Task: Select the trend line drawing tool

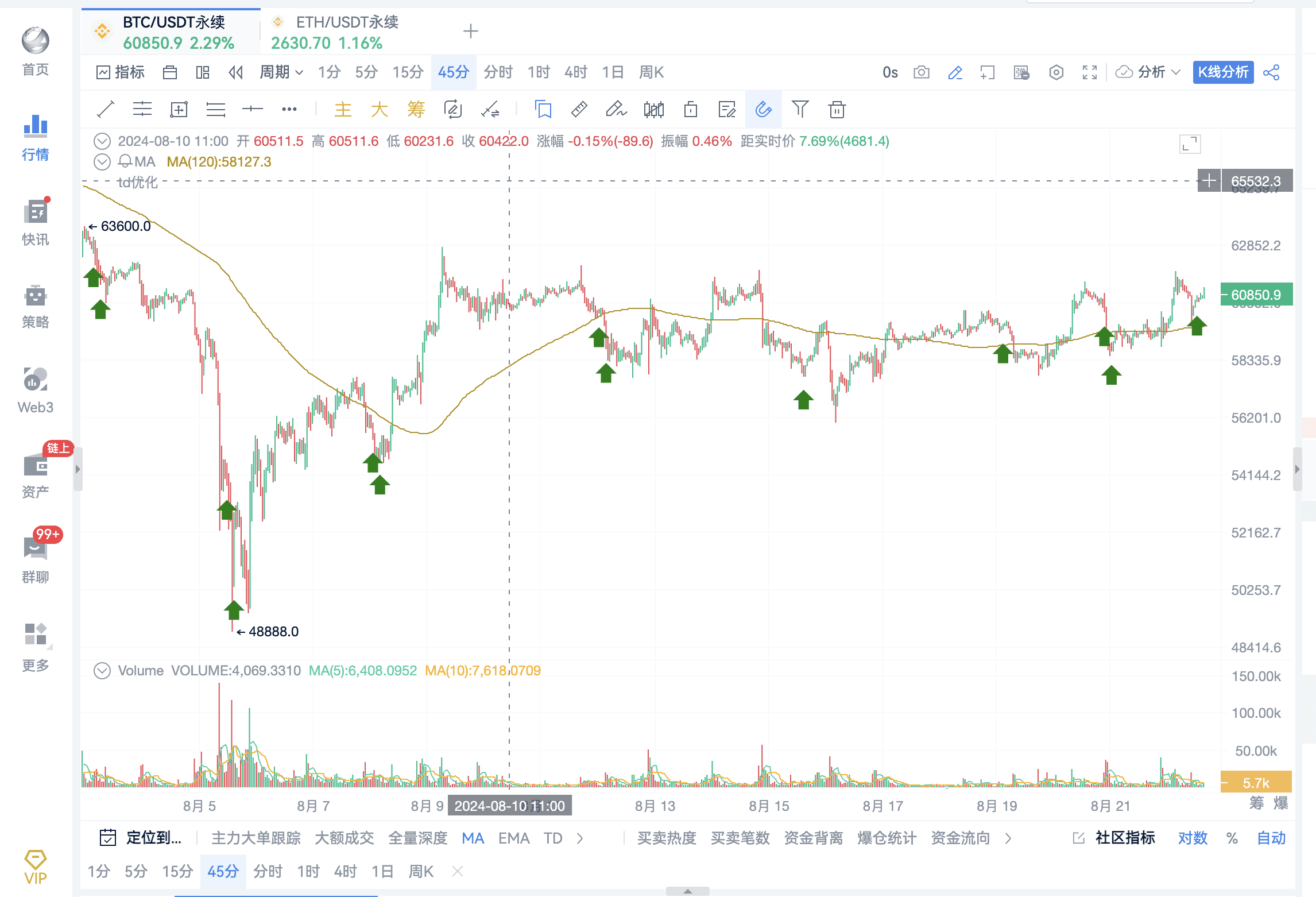Action: pos(106,109)
